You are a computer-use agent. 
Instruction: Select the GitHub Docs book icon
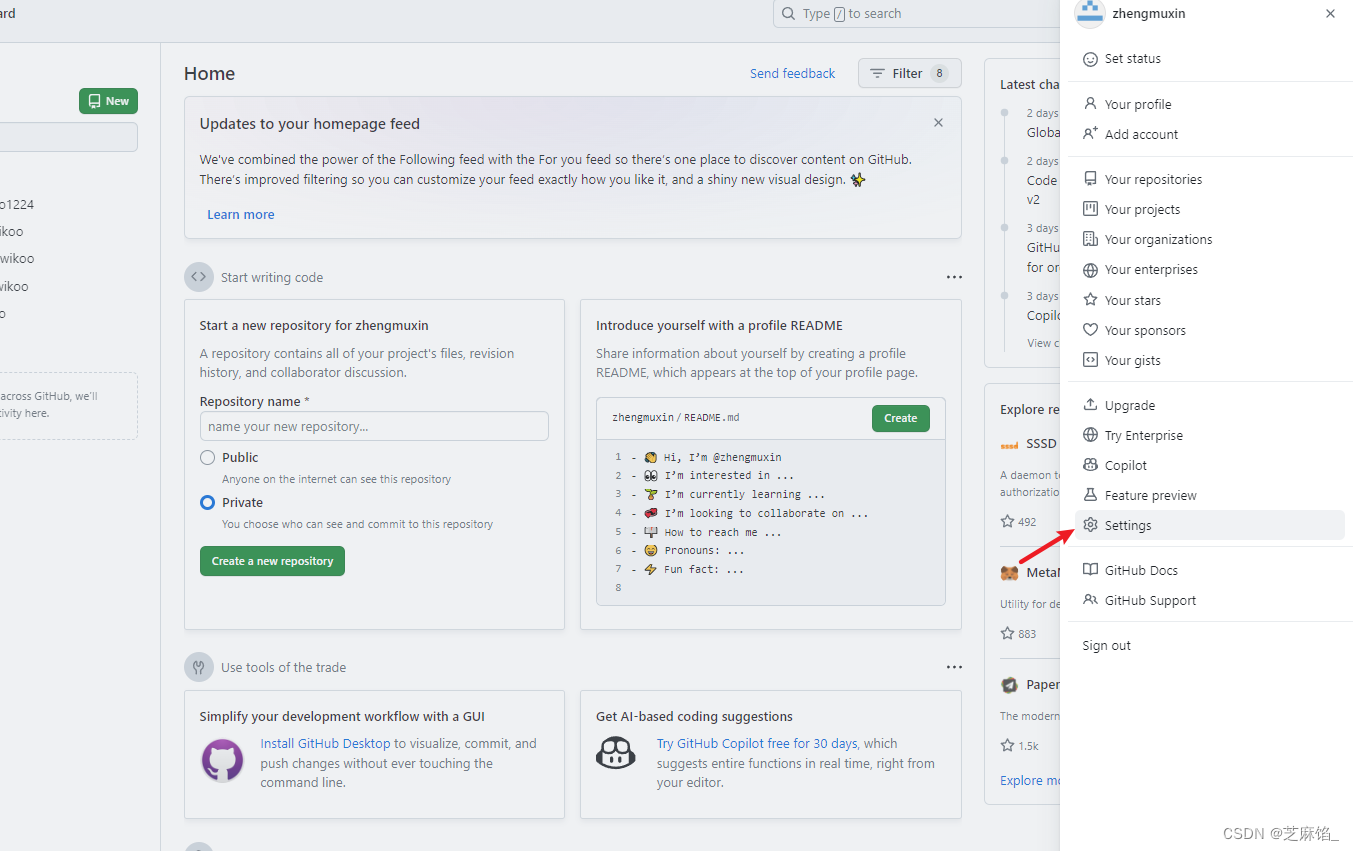click(1090, 569)
